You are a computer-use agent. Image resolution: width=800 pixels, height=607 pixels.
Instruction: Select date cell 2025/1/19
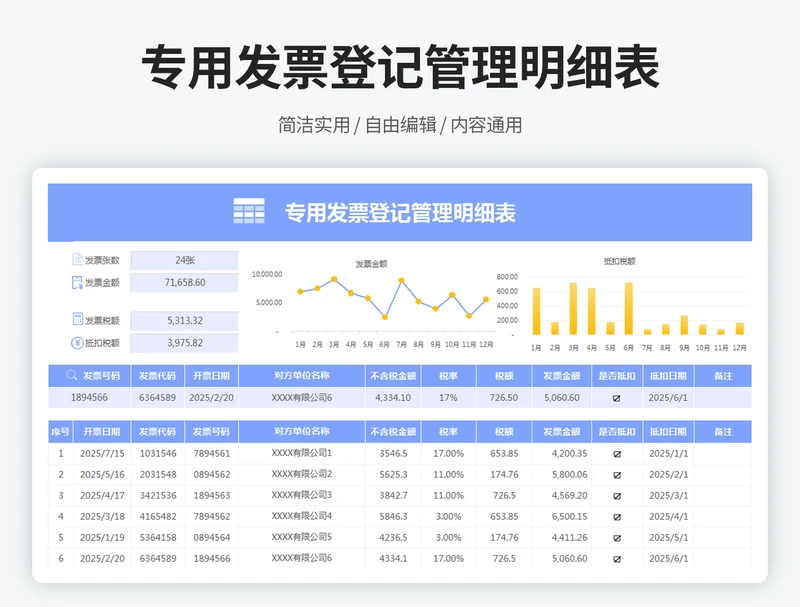tap(102, 537)
